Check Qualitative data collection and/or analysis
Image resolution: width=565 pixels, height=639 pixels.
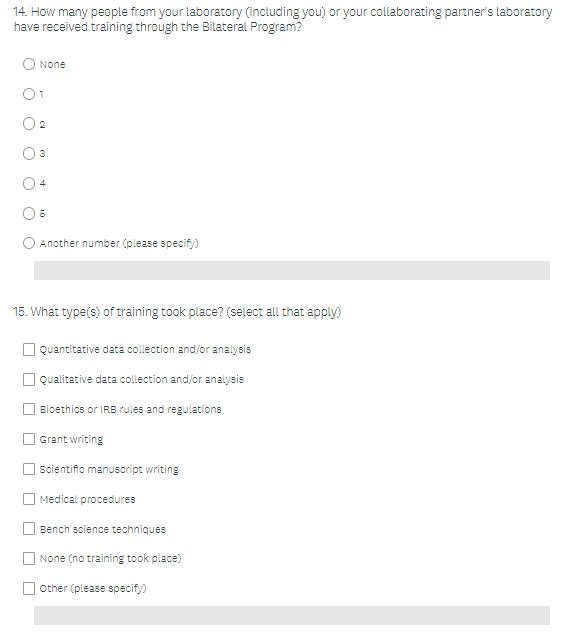[x=29, y=379]
